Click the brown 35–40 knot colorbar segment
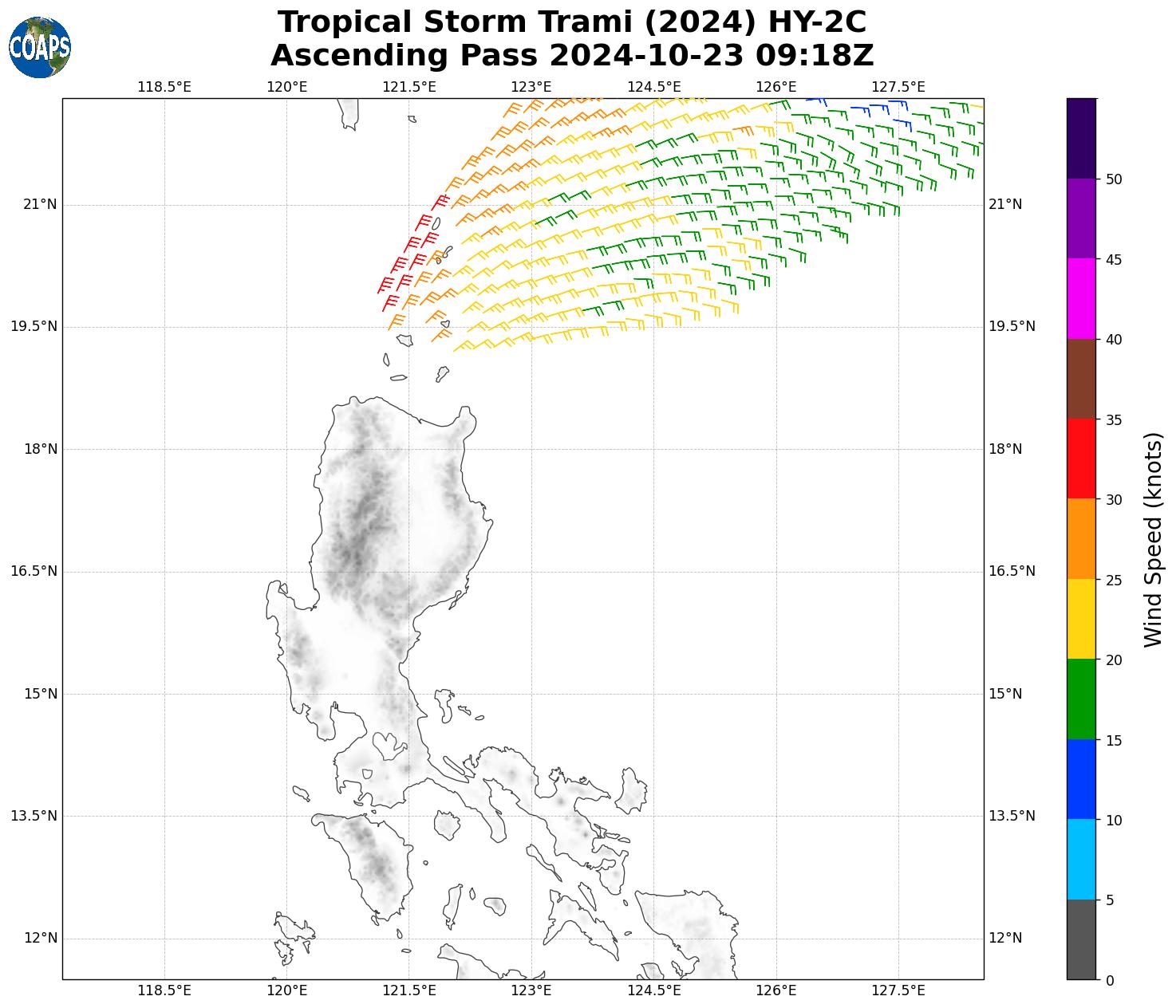 click(1081, 379)
